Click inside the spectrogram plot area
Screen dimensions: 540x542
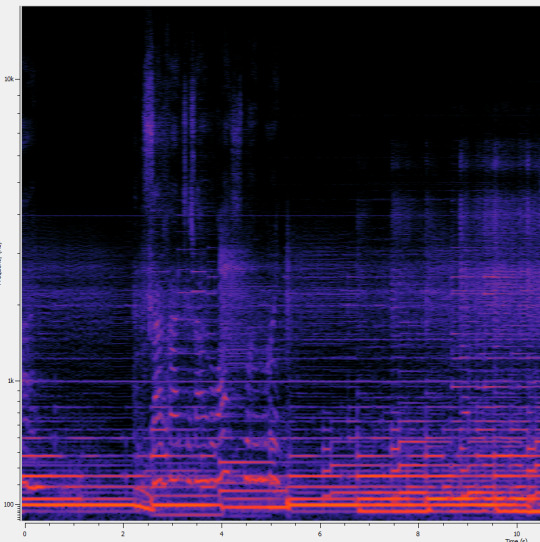(x=281, y=263)
